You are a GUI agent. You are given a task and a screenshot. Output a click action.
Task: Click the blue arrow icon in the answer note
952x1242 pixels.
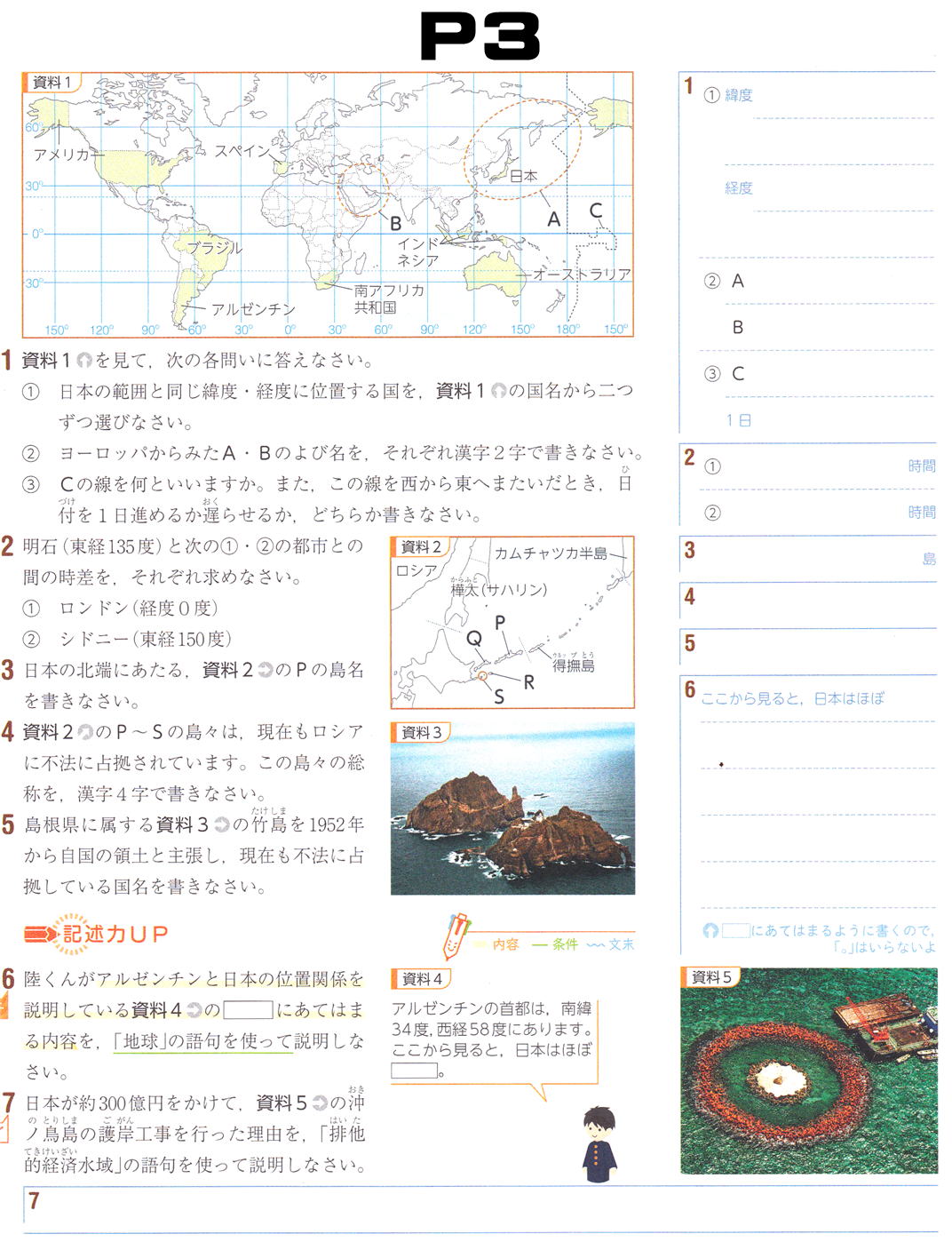[710, 931]
